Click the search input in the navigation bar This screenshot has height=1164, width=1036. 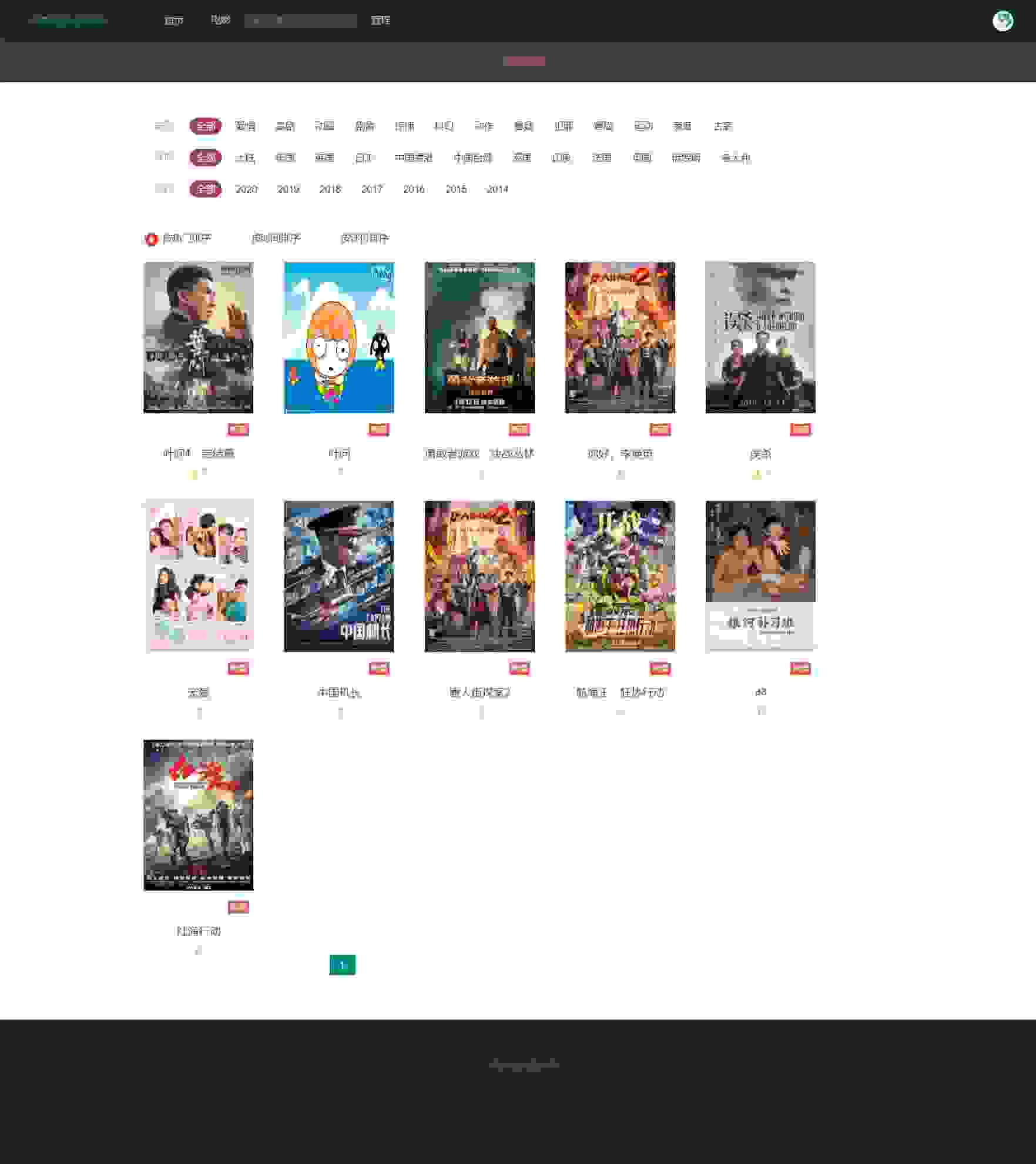300,21
